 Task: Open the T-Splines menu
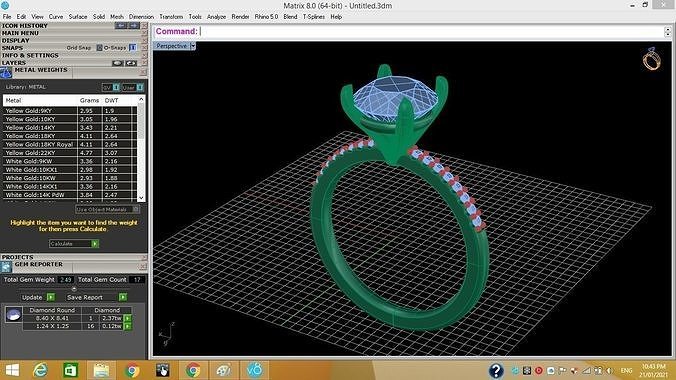coord(313,16)
